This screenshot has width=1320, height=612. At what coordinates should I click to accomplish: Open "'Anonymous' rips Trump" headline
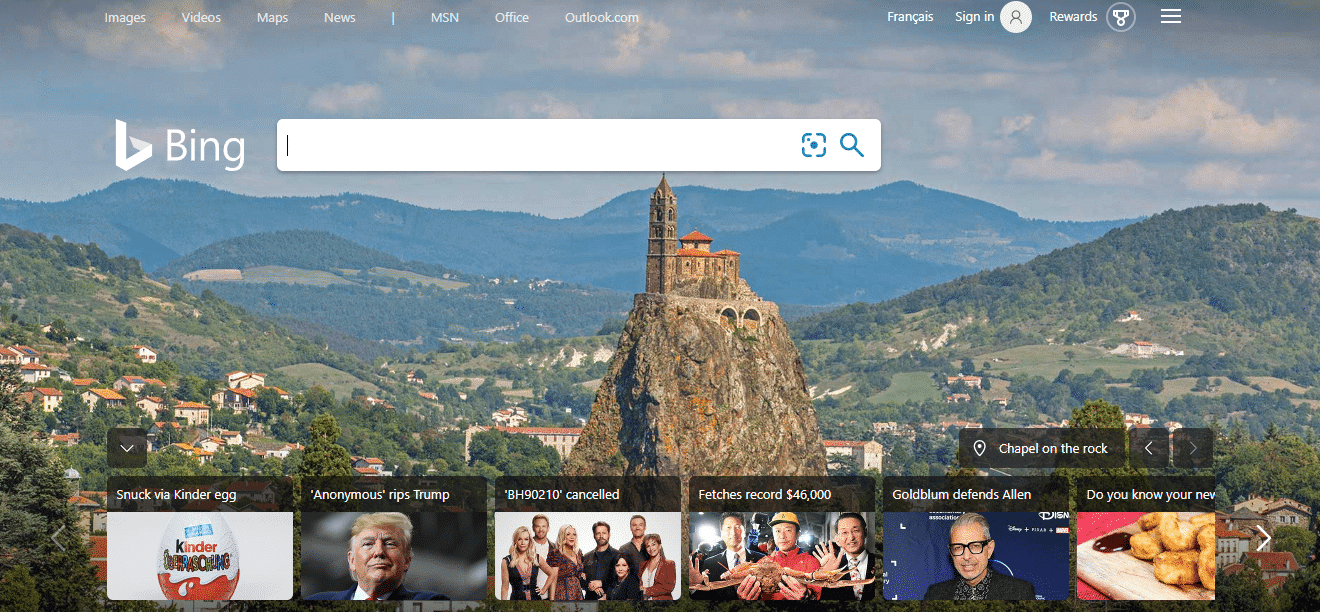pyautogui.click(x=380, y=494)
